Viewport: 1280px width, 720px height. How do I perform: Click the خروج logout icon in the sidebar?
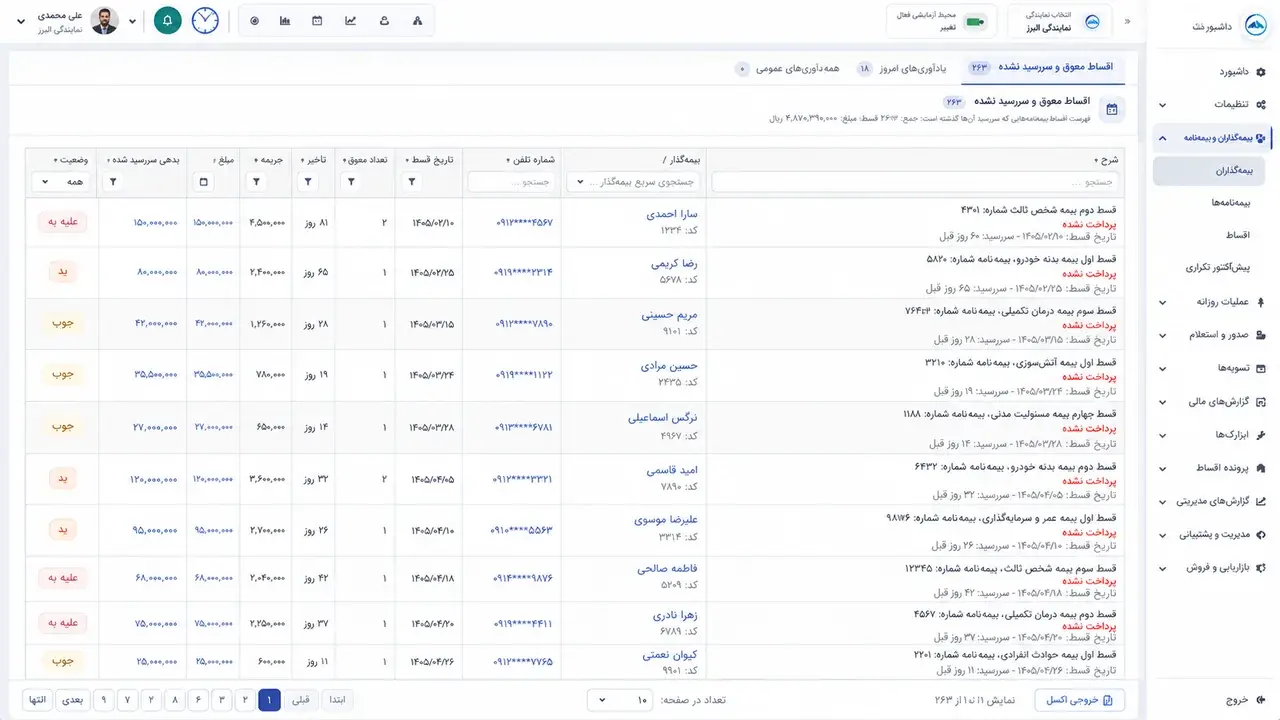pyautogui.click(x=1260, y=700)
